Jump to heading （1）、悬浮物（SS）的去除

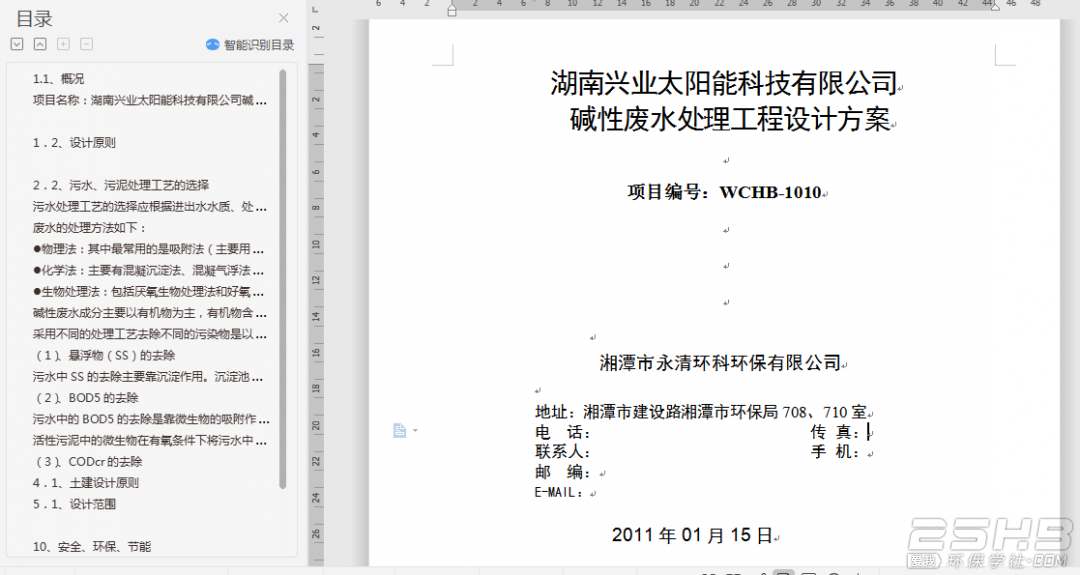(104, 356)
